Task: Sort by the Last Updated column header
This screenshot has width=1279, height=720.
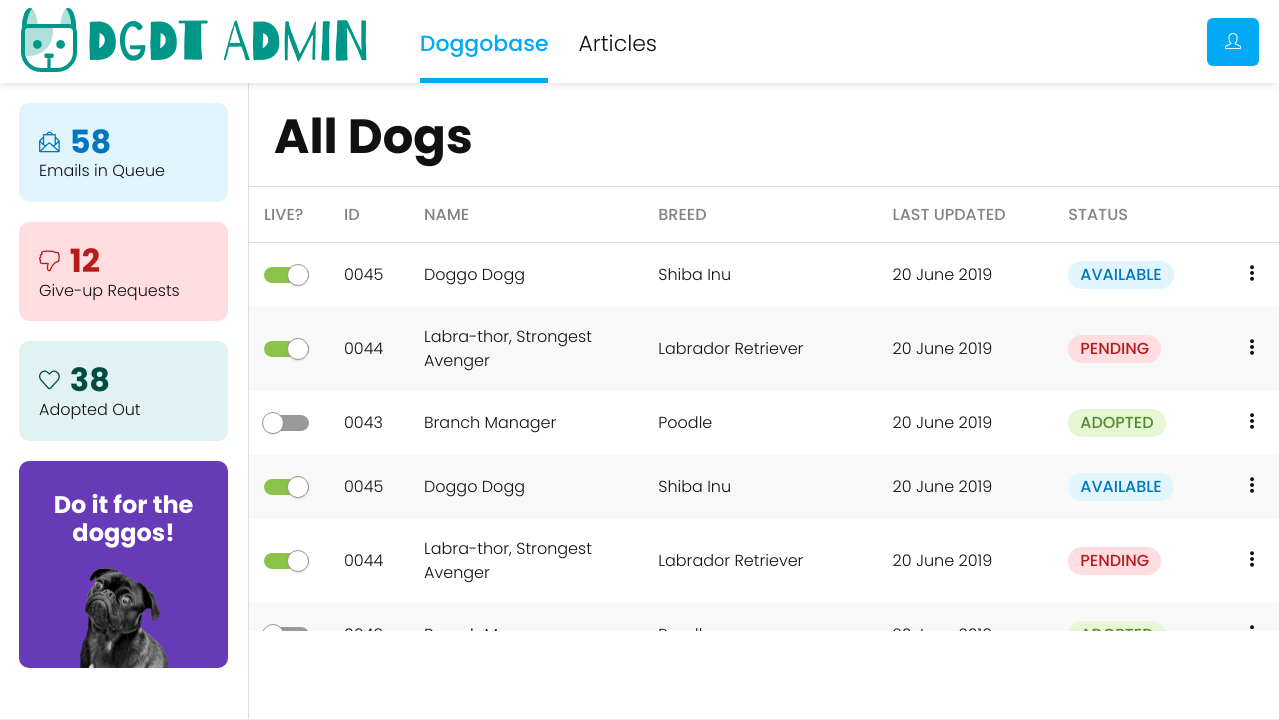Action: pos(948,215)
